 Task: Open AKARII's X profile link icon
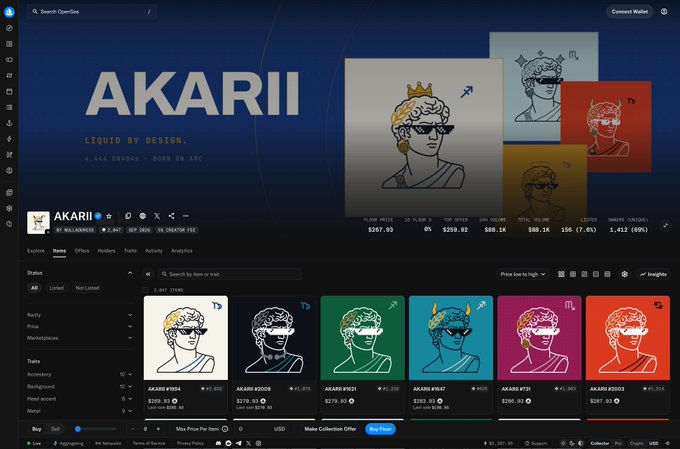click(157, 216)
